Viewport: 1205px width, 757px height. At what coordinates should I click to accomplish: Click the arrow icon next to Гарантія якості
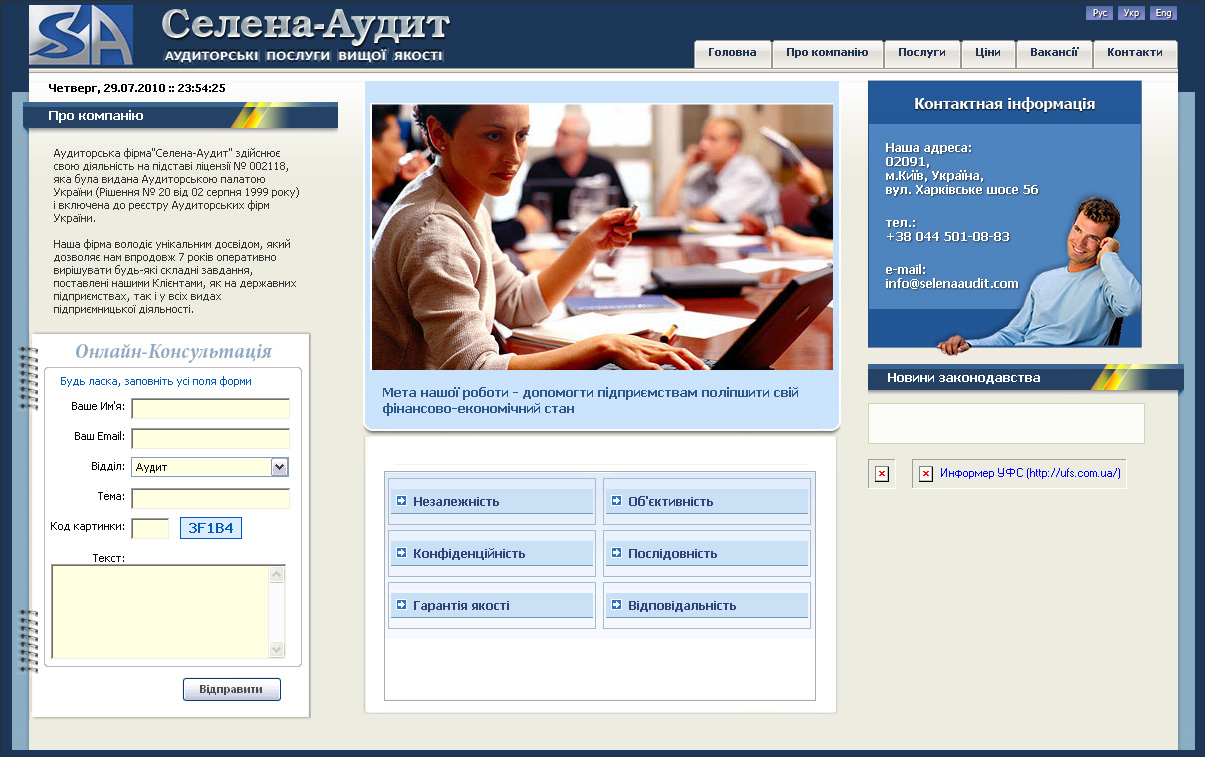click(x=402, y=604)
